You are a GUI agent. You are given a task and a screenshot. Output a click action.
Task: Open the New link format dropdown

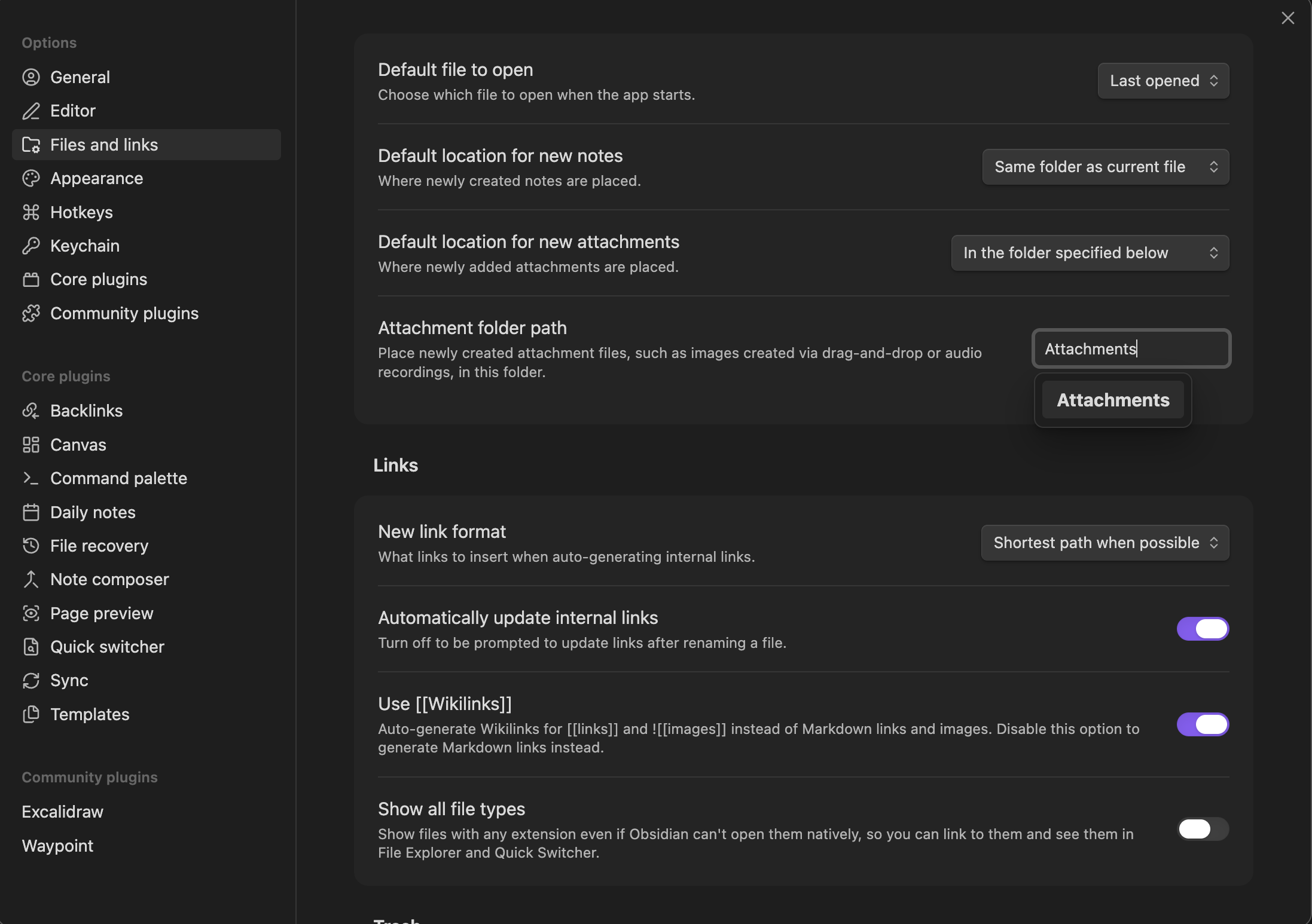coord(1104,543)
